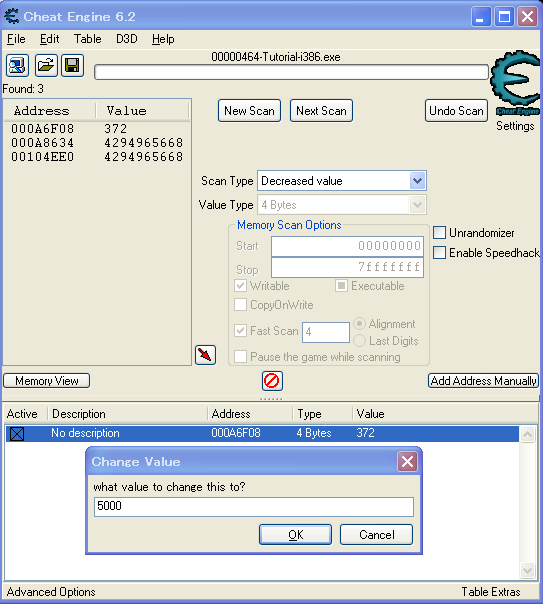Click the Undo Scan button
The width and height of the screenshot is (543, 604).
pyautogui.click(x=456, y=111)
